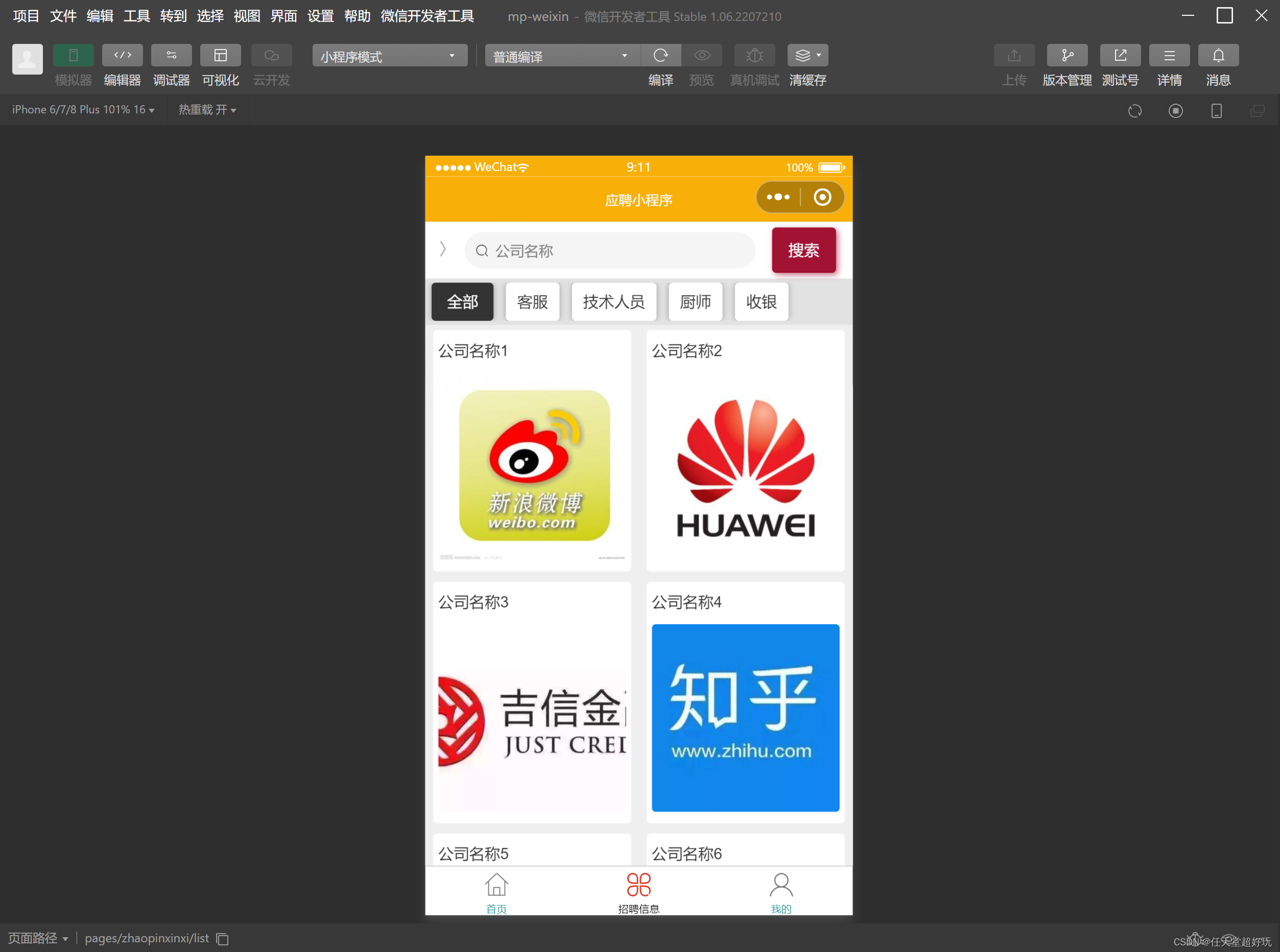
Task: Open cloud development (云开发)
Action: tap(271, 55)
